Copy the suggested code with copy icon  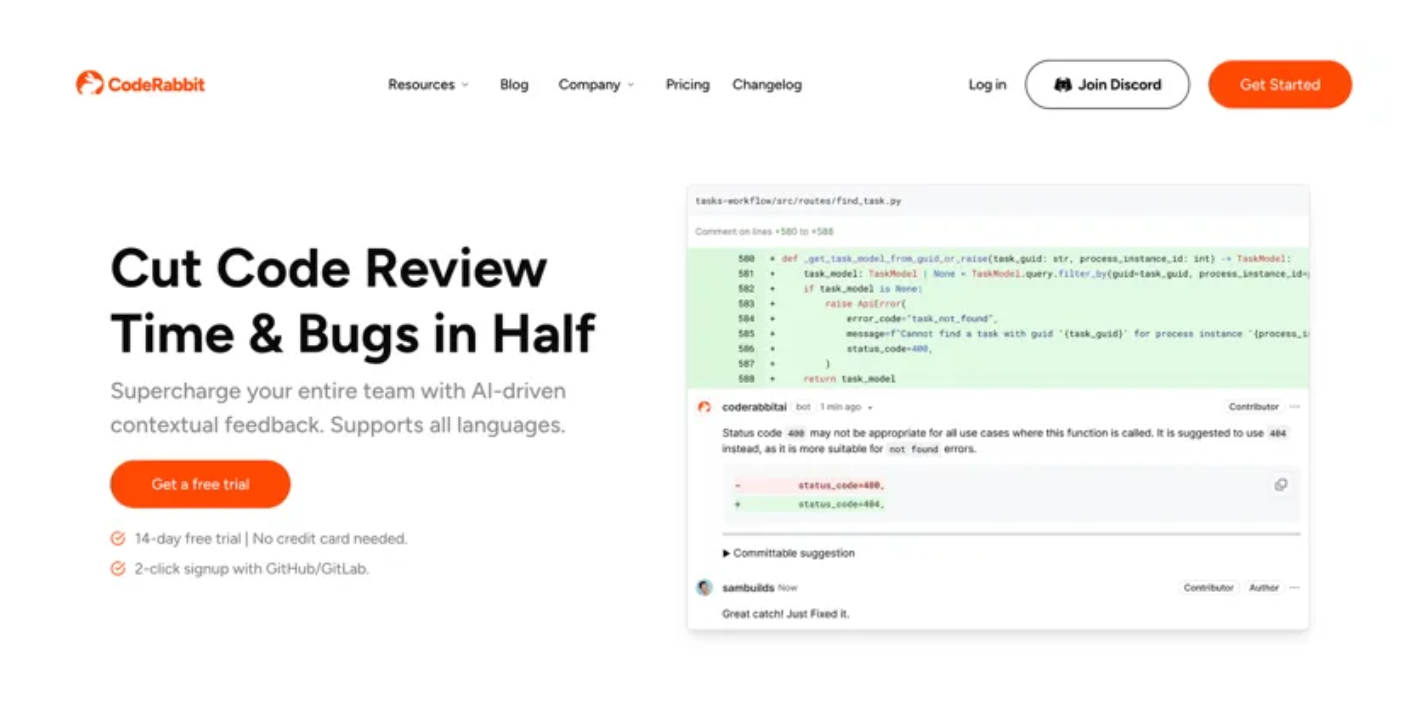pyautogui.click(x=1281, y=485)
